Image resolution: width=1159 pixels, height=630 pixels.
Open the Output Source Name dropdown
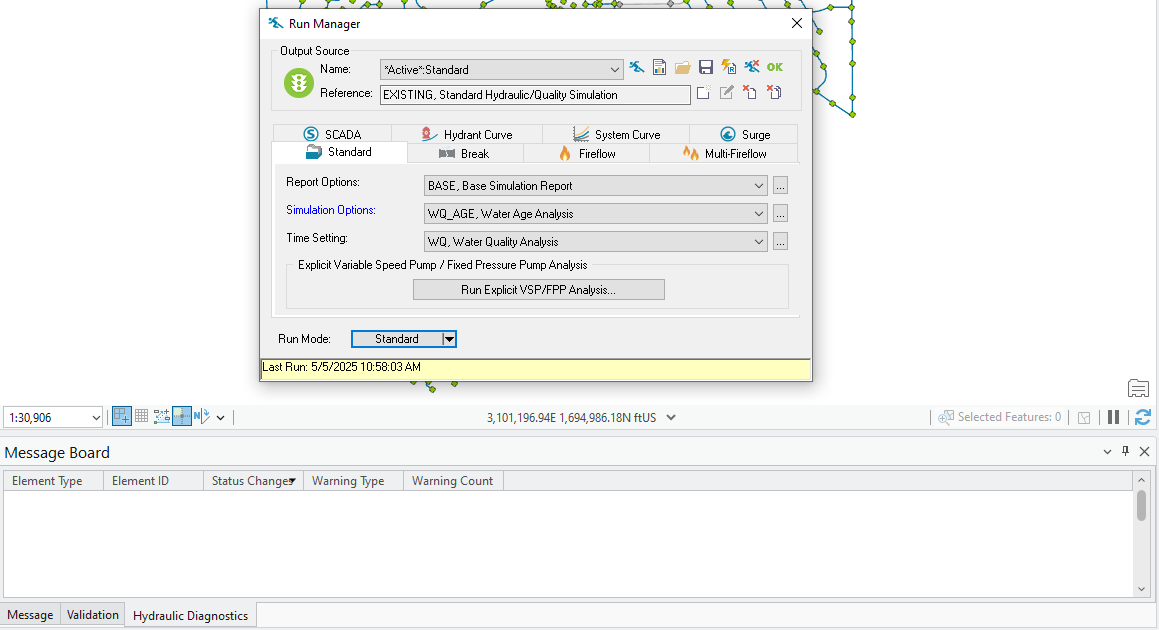tap(614, 70)
